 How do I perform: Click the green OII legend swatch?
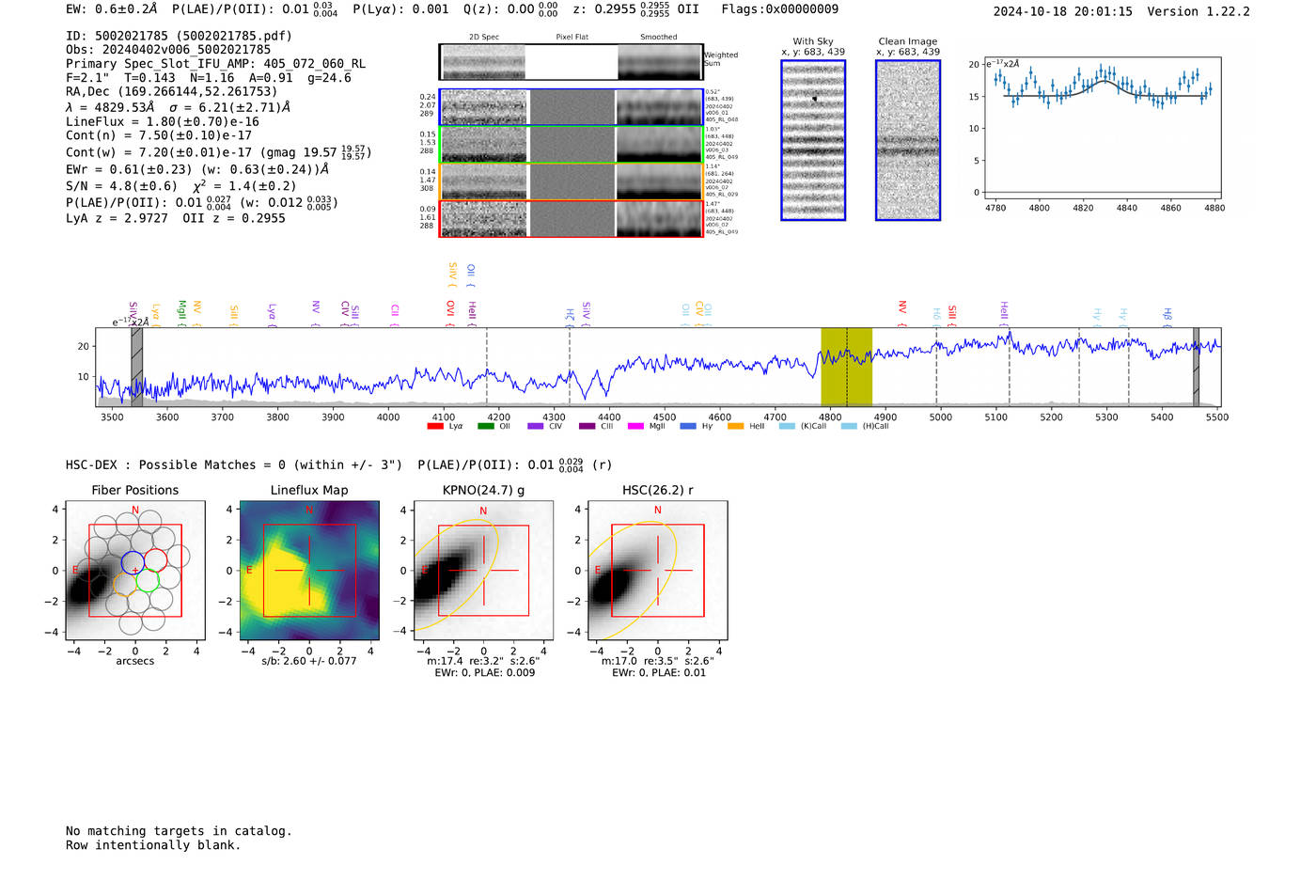(x=485, y=426)
